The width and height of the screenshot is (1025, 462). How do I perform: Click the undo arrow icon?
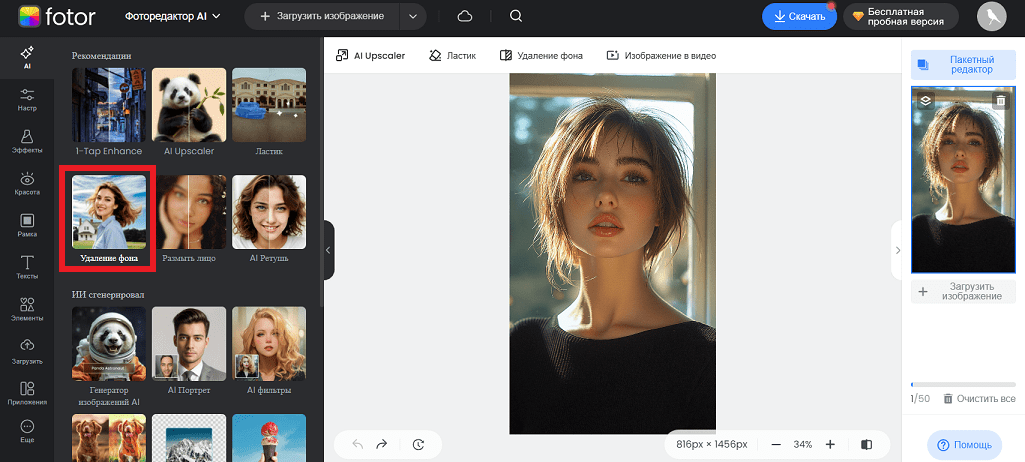(x=357, y=444)
